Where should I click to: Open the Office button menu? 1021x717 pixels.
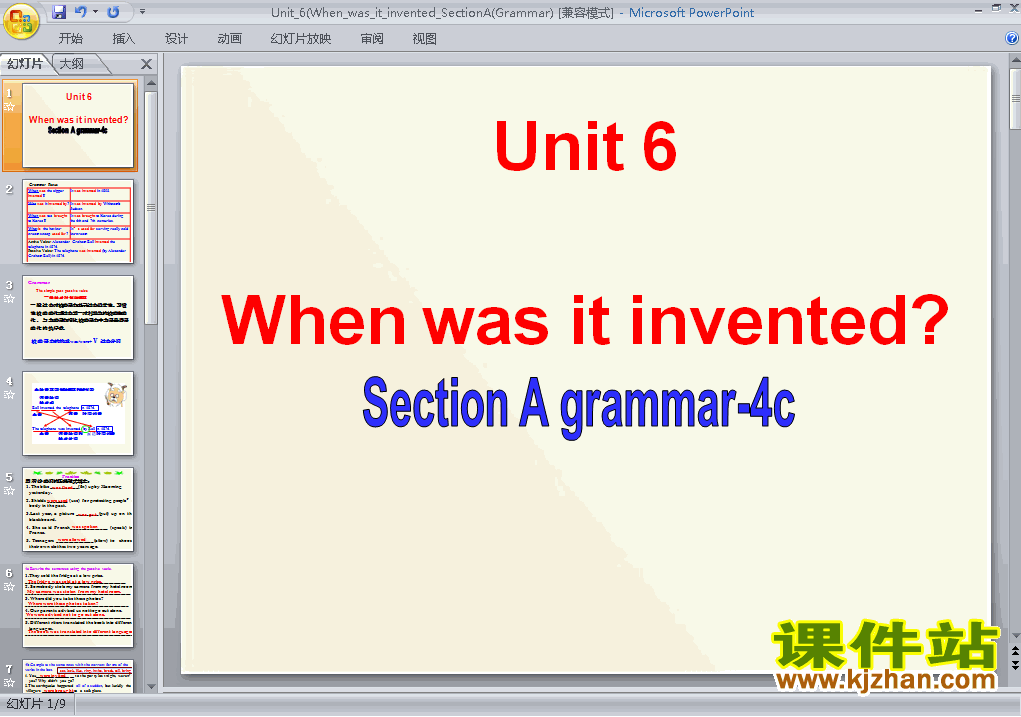pos(20,20)
